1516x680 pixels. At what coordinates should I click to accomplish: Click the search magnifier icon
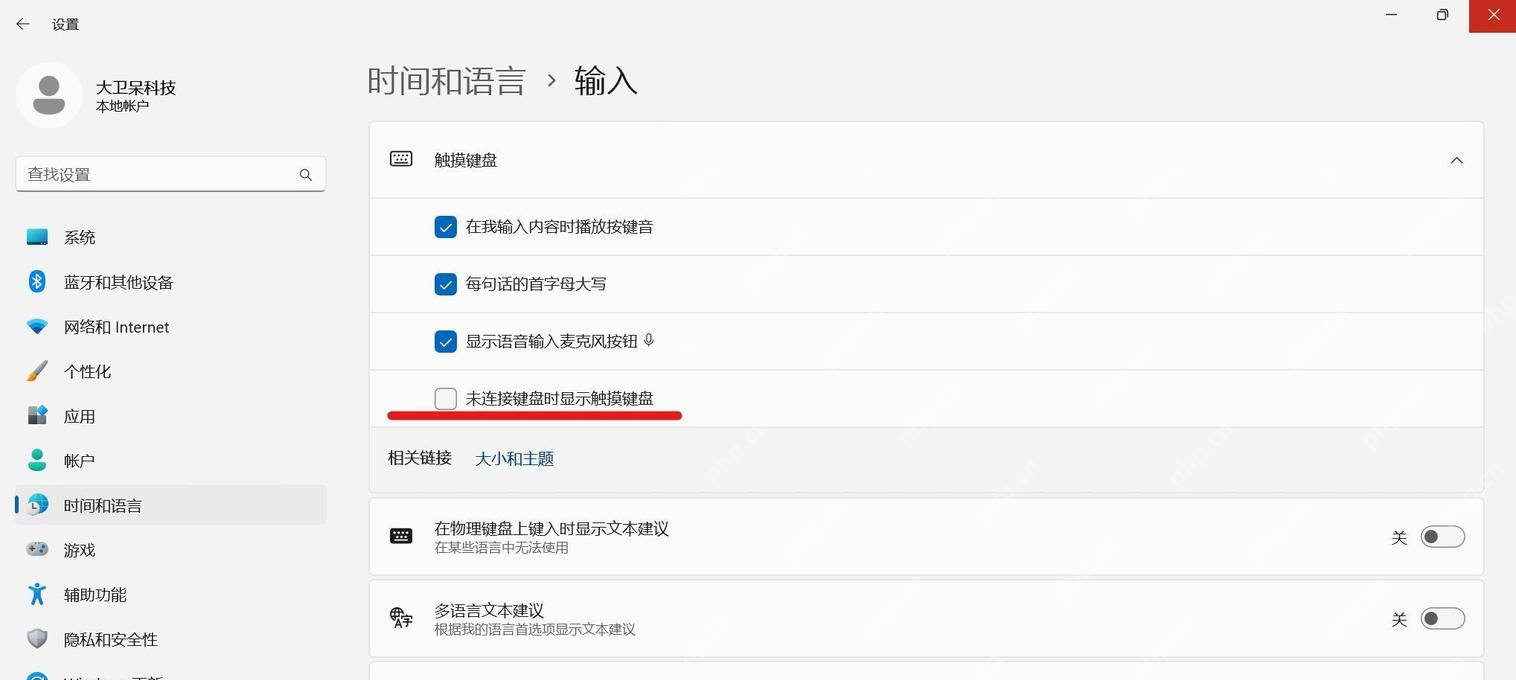pyautogui.click(x=305, y=174)
